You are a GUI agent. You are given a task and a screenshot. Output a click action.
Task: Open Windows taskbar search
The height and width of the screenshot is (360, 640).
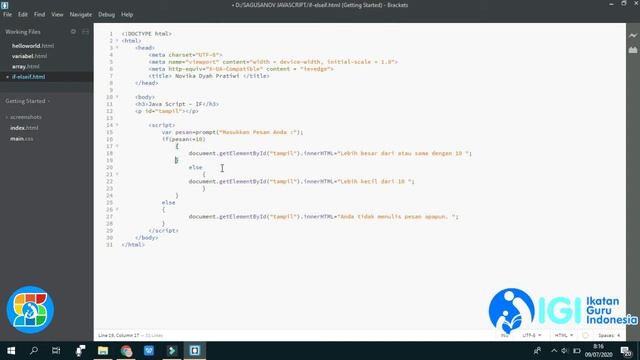[x=34, y=351]
